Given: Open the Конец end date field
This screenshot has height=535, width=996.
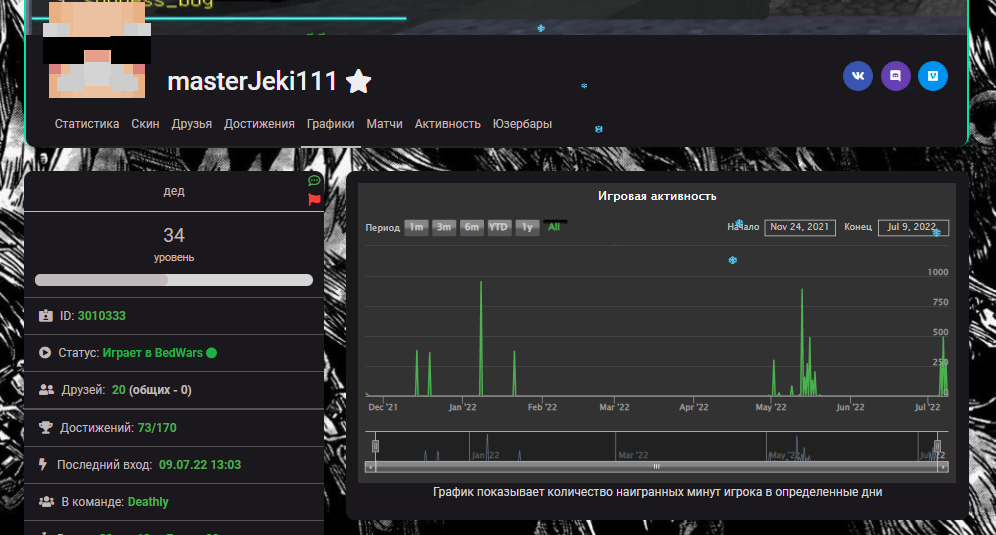Looking at the screenshot, I should coord(912,227).
